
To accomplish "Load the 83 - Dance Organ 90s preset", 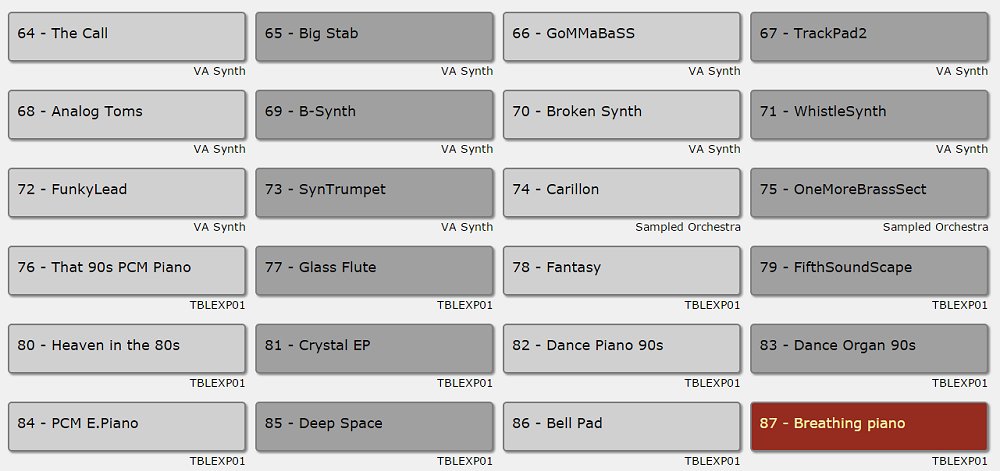I will 869,349.
